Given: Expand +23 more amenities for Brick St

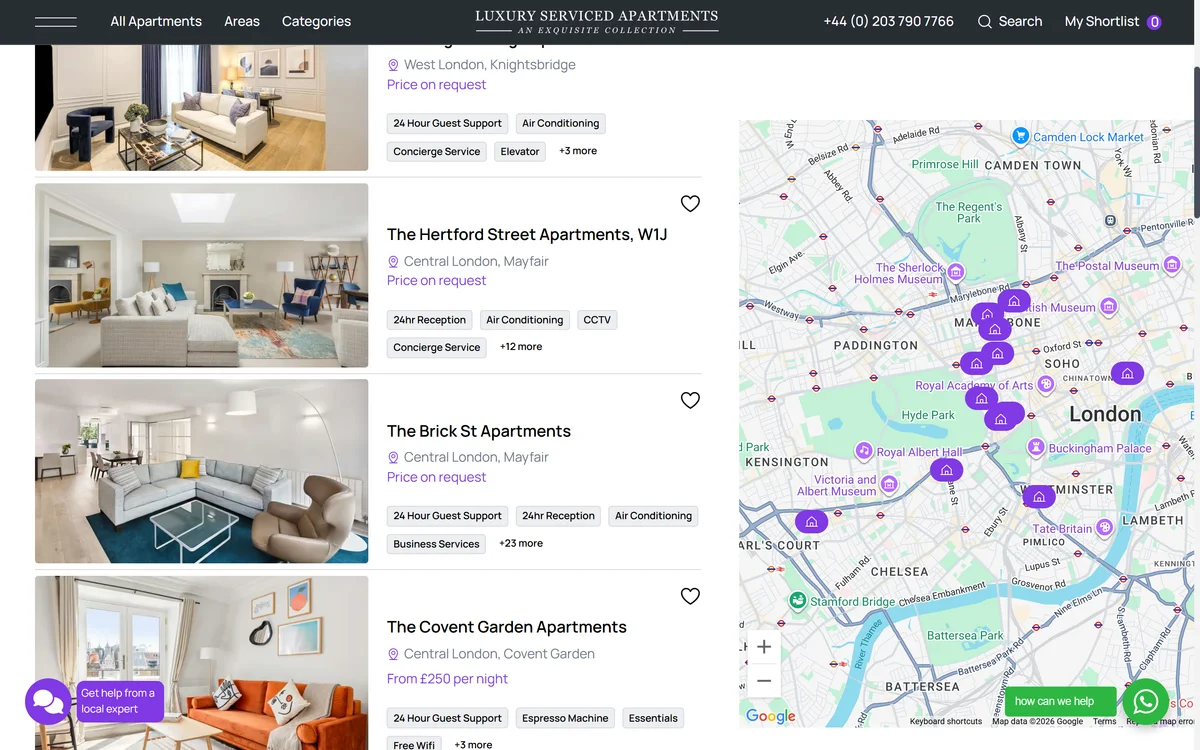Looking at the screenshot, I should point(521,543).
